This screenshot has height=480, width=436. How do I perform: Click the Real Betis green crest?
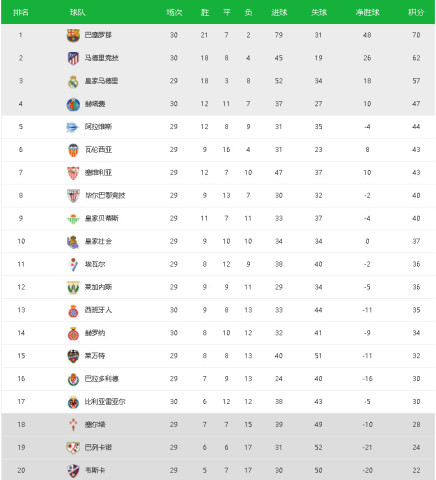pyautogui.click(x=73, y=219)
